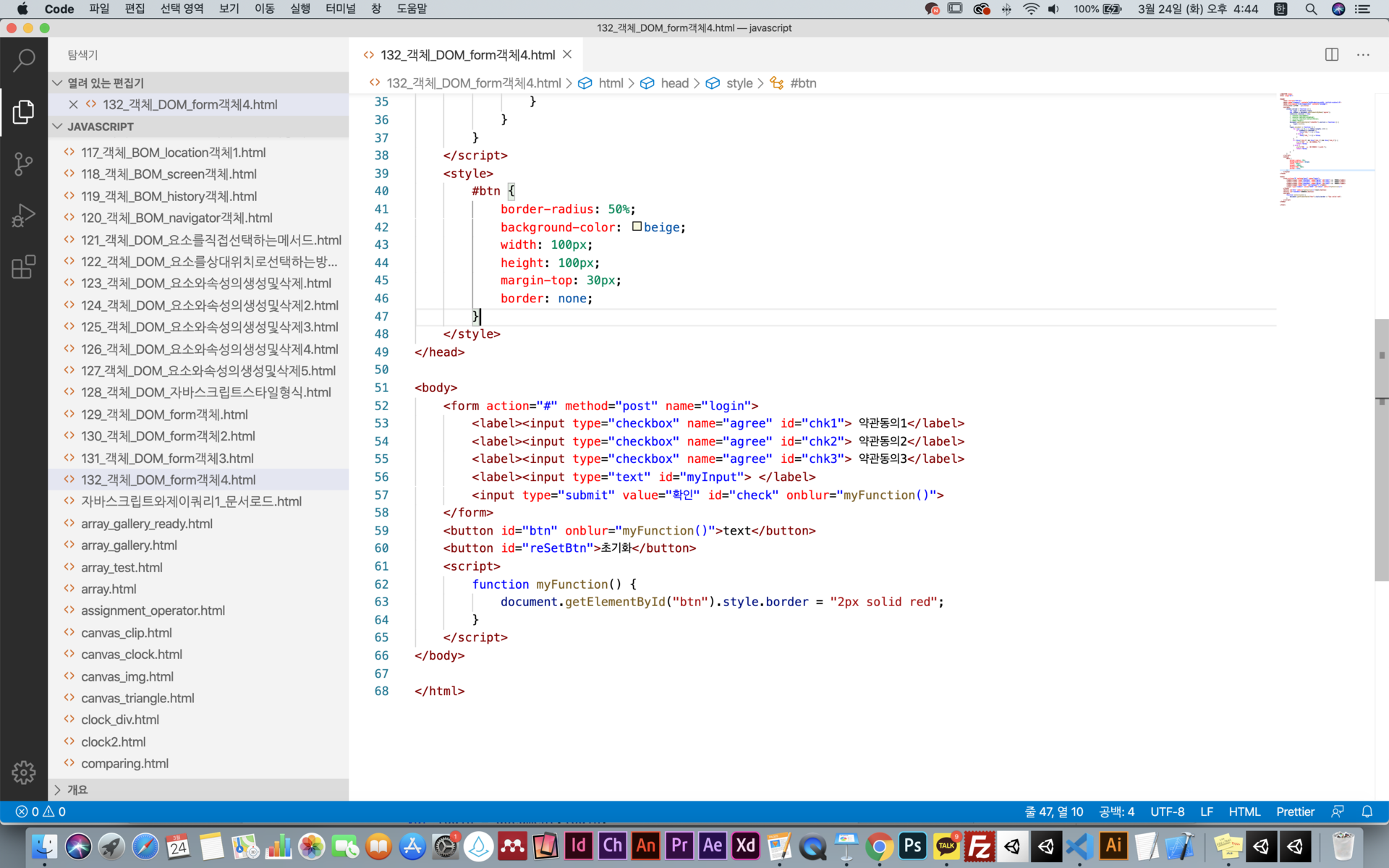Open file array_gallery.html
Screen dimensions: 1389x868
pyautogui.click(x=198, y=545)
